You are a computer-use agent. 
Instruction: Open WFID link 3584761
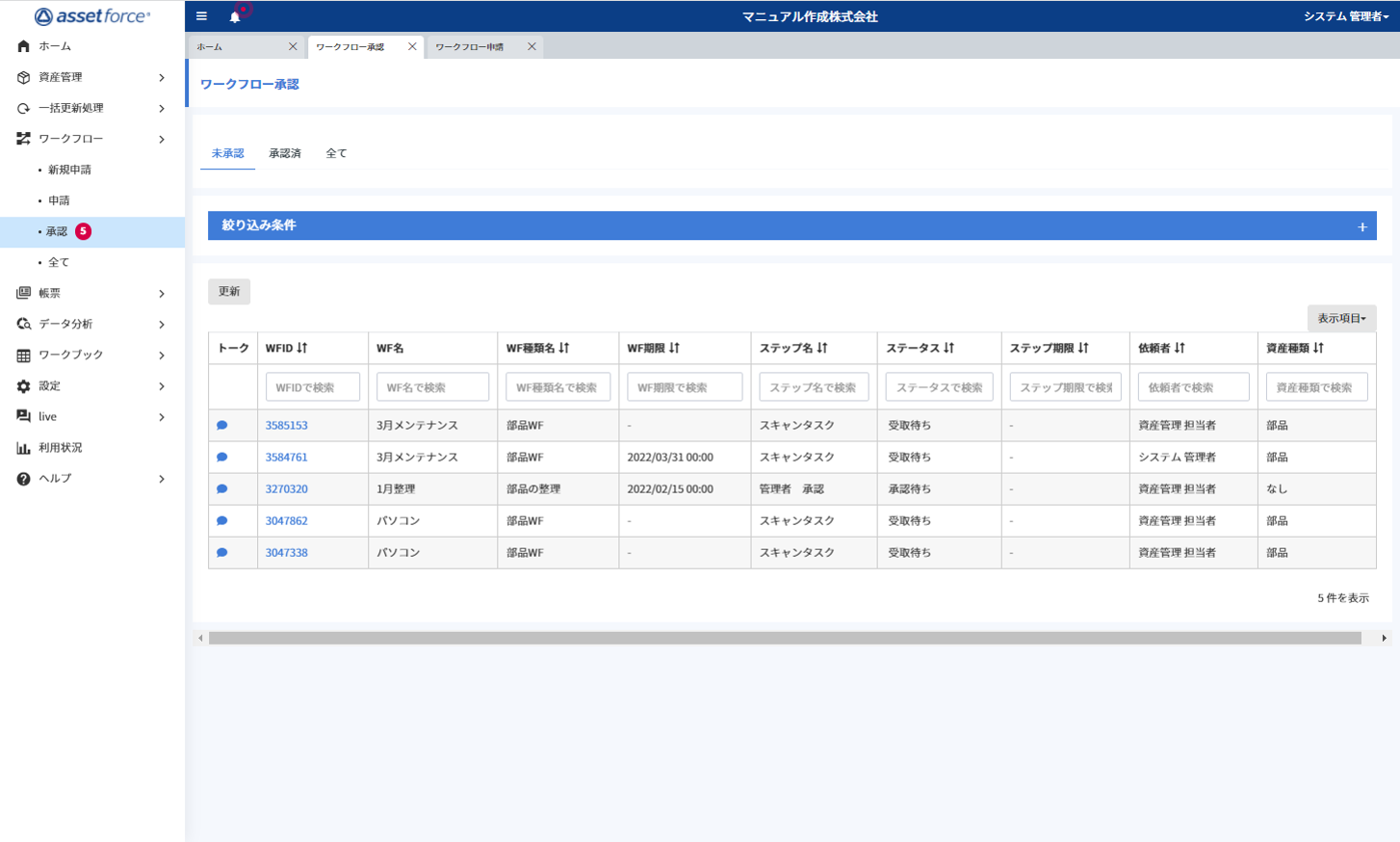coord(287,457)
